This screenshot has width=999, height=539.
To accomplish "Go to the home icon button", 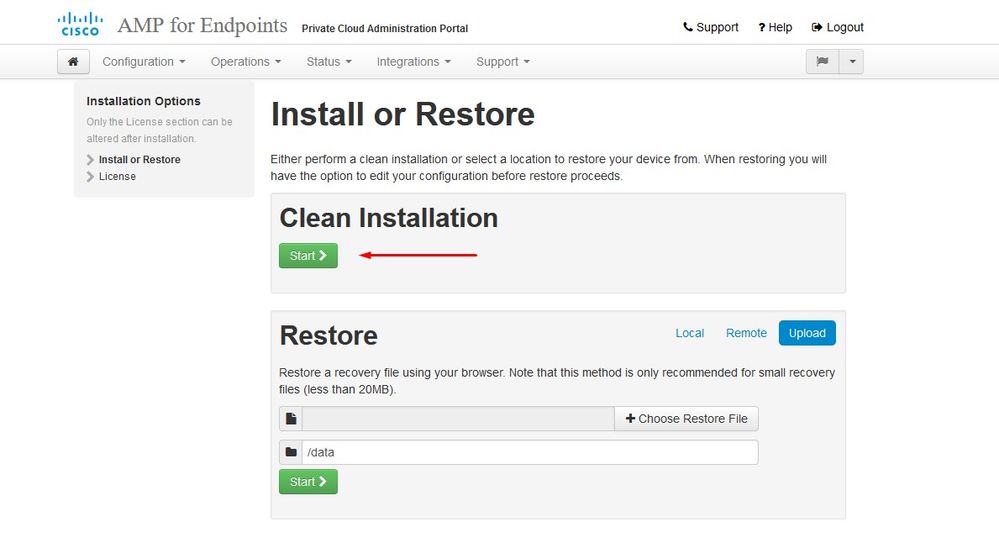I will tap(73, 62).
